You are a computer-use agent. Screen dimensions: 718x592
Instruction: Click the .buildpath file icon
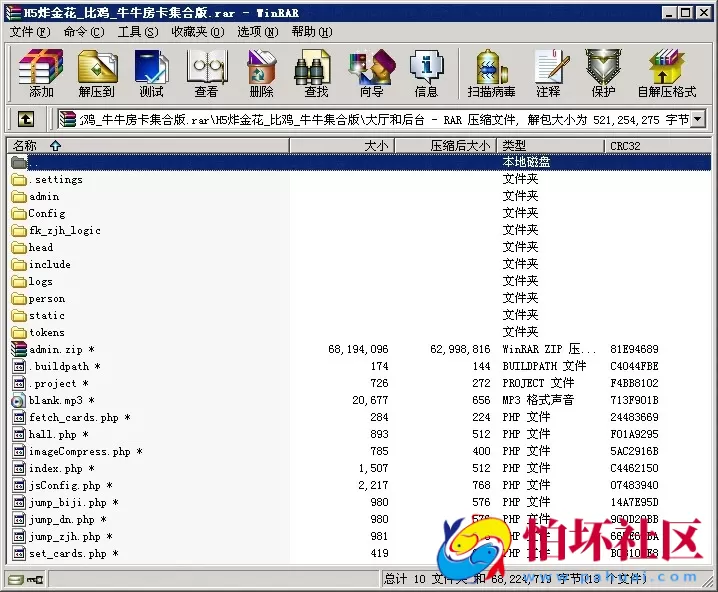click(x=19, y=366)
